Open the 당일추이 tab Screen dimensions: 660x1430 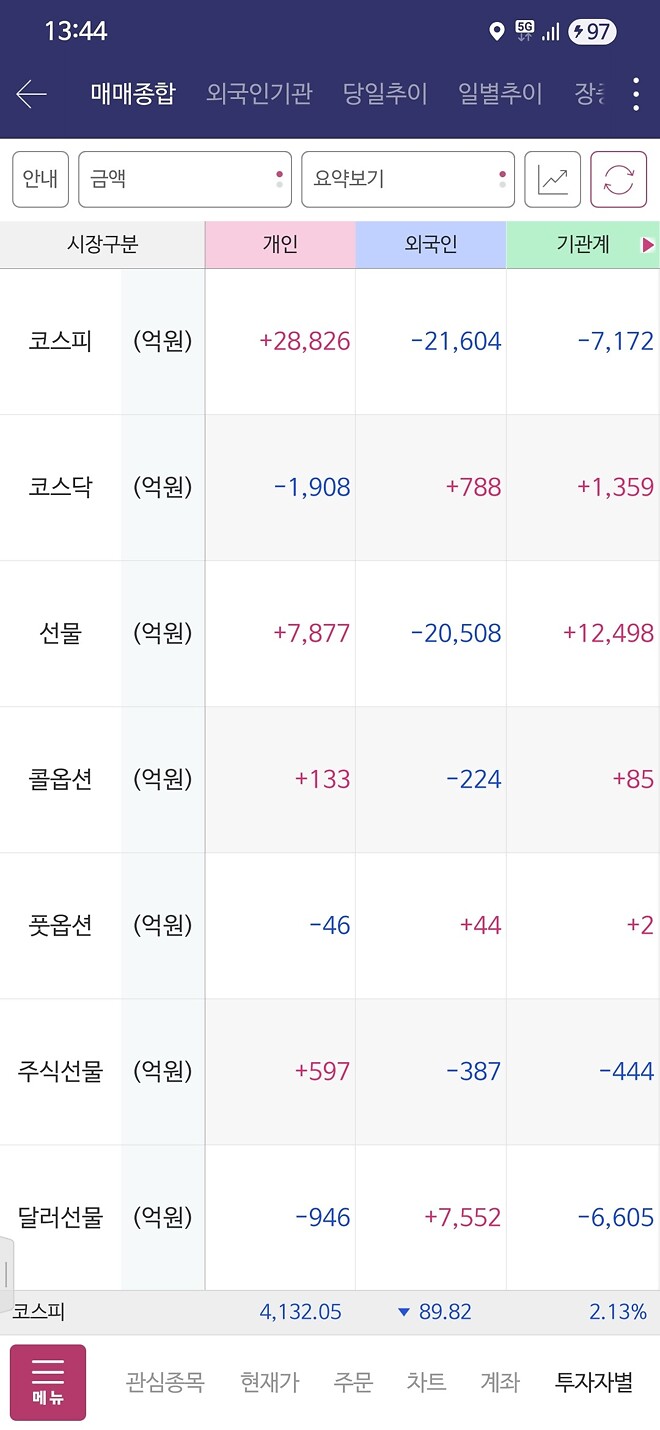pos(386,93)
